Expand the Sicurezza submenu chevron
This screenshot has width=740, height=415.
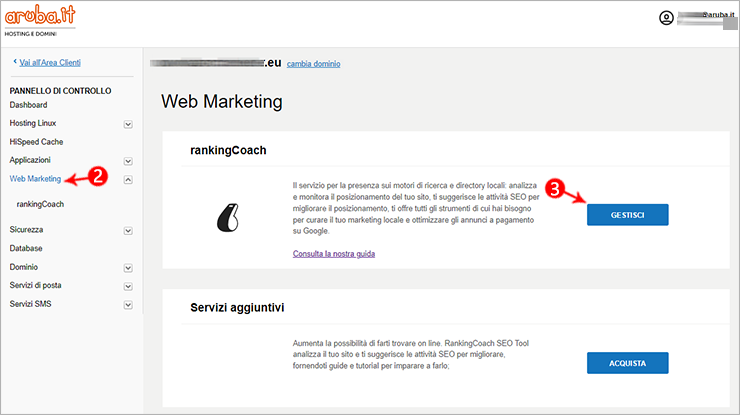128,230
